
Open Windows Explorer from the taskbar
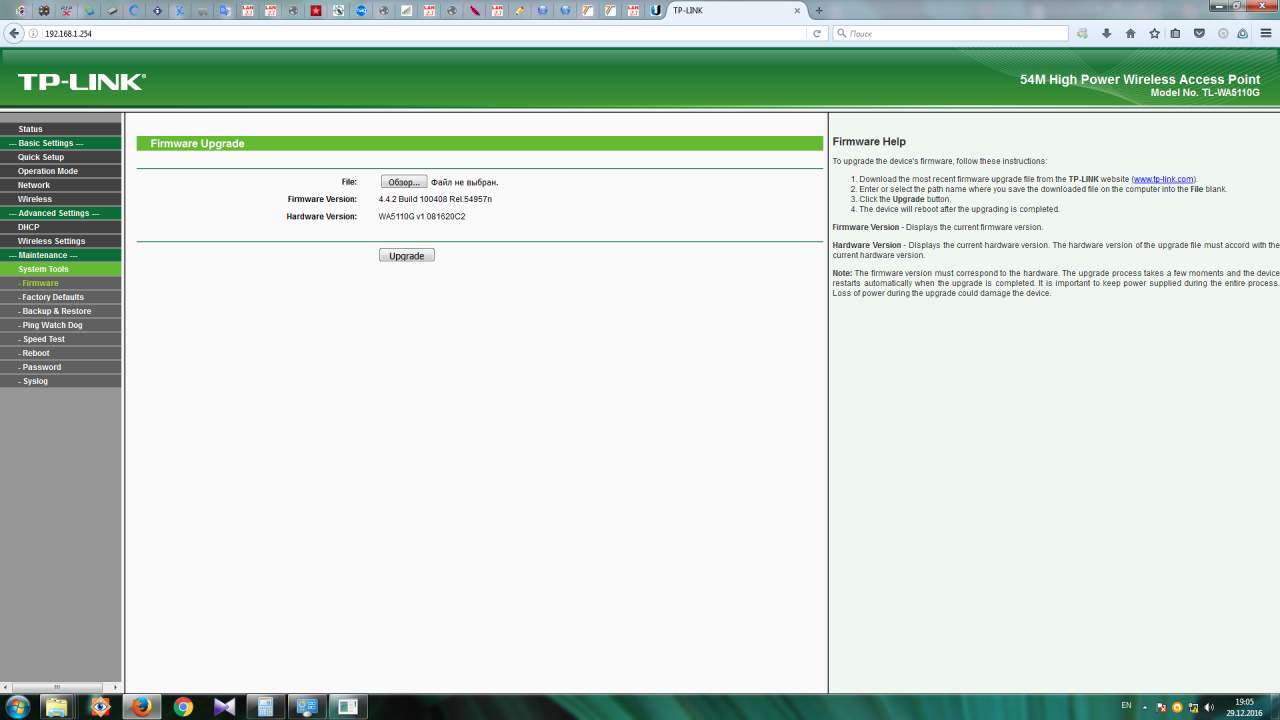click(x=57, y=707)
